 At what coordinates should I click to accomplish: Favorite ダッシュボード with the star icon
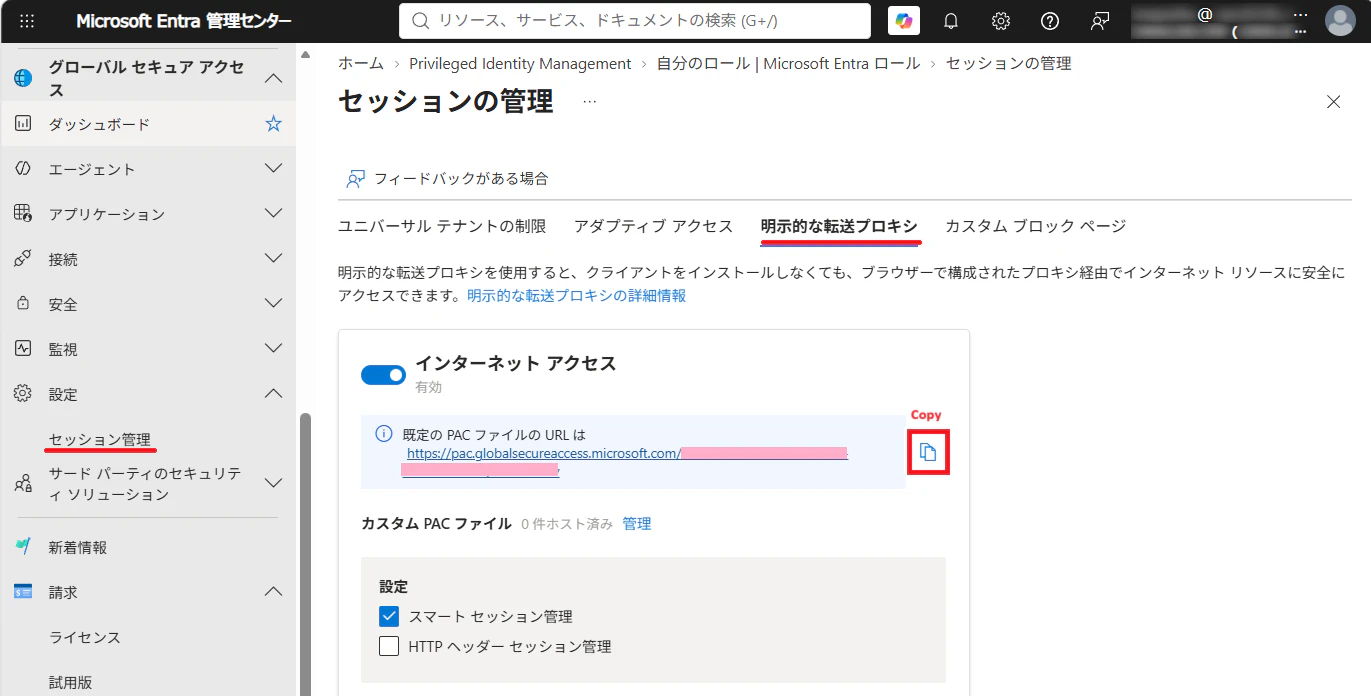pyautogui.click(x=273, y=124)
